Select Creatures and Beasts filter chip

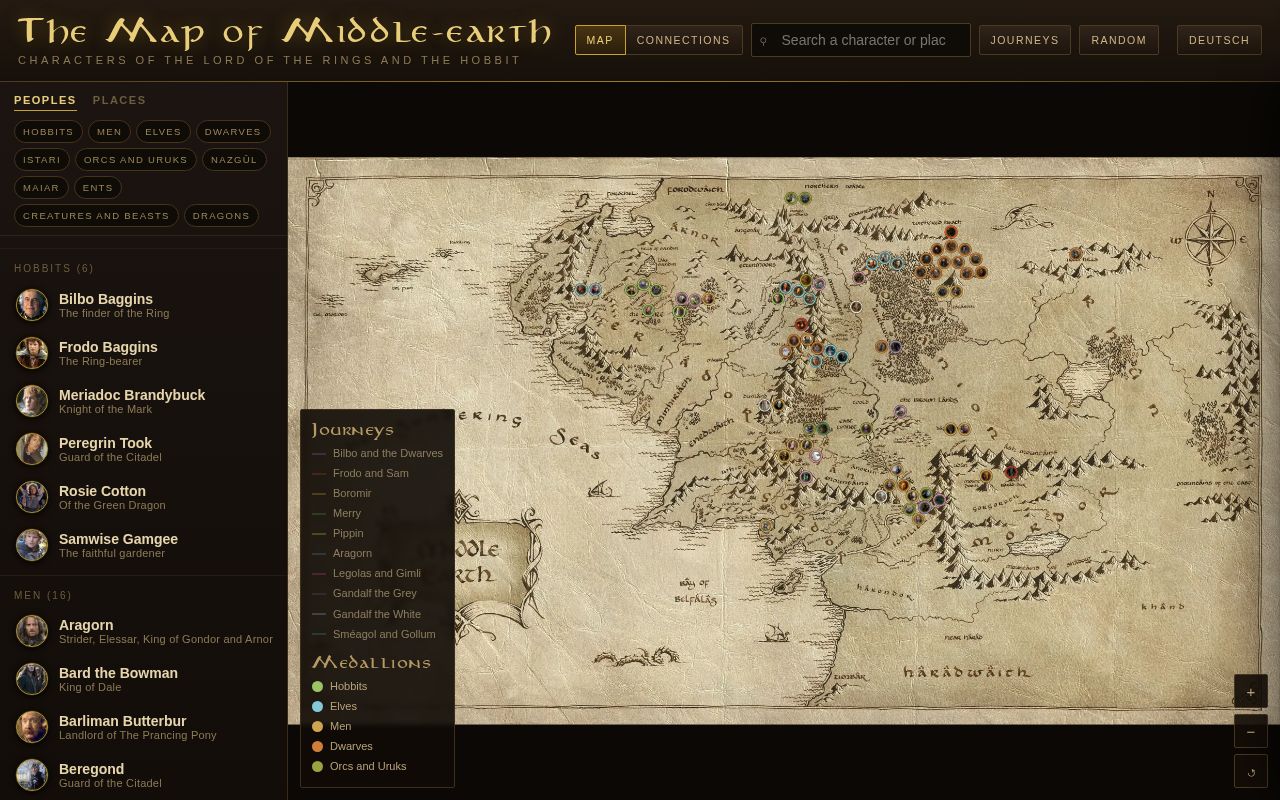point(96,216)
